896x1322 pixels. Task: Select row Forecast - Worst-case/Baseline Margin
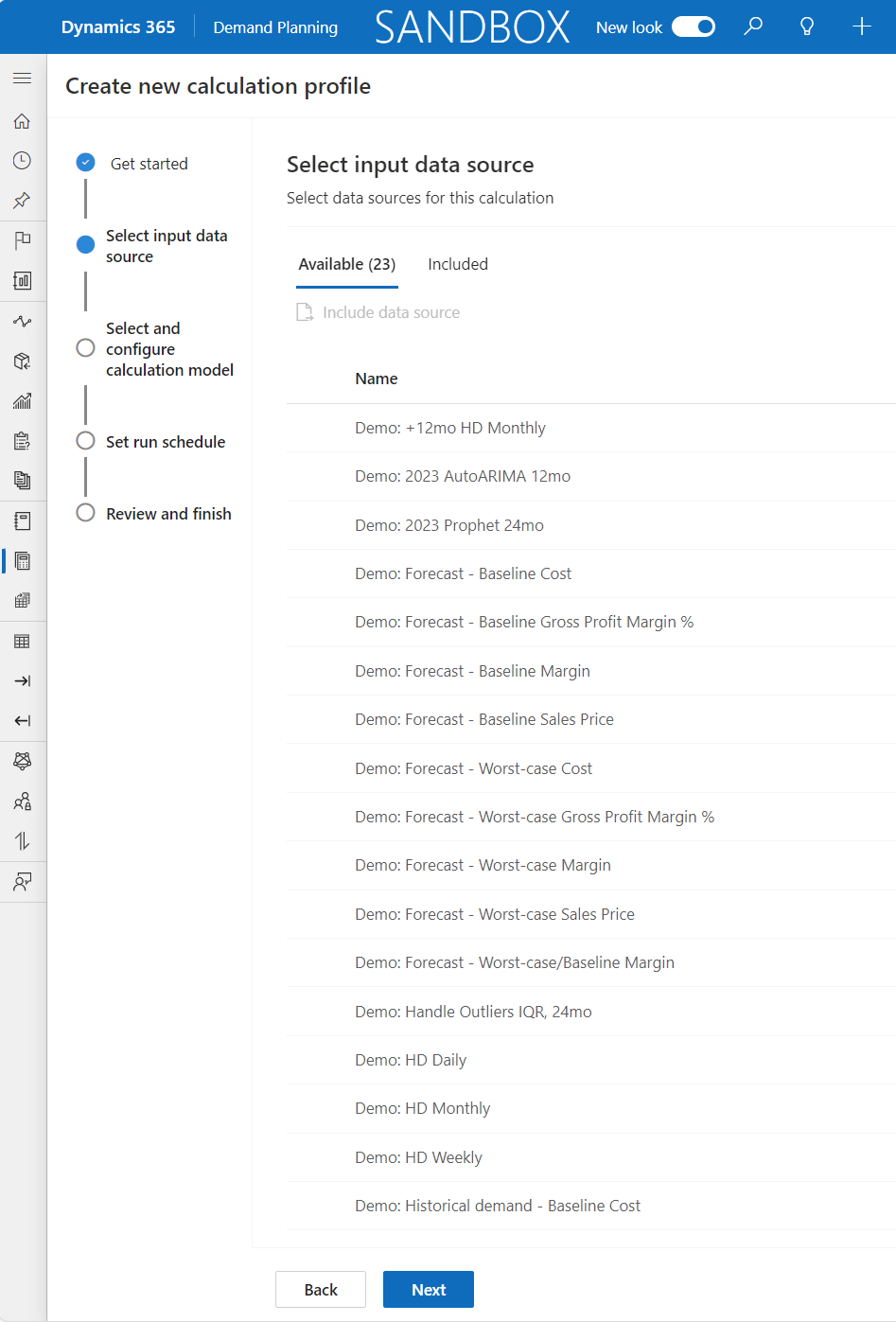(x=591, y=962)
